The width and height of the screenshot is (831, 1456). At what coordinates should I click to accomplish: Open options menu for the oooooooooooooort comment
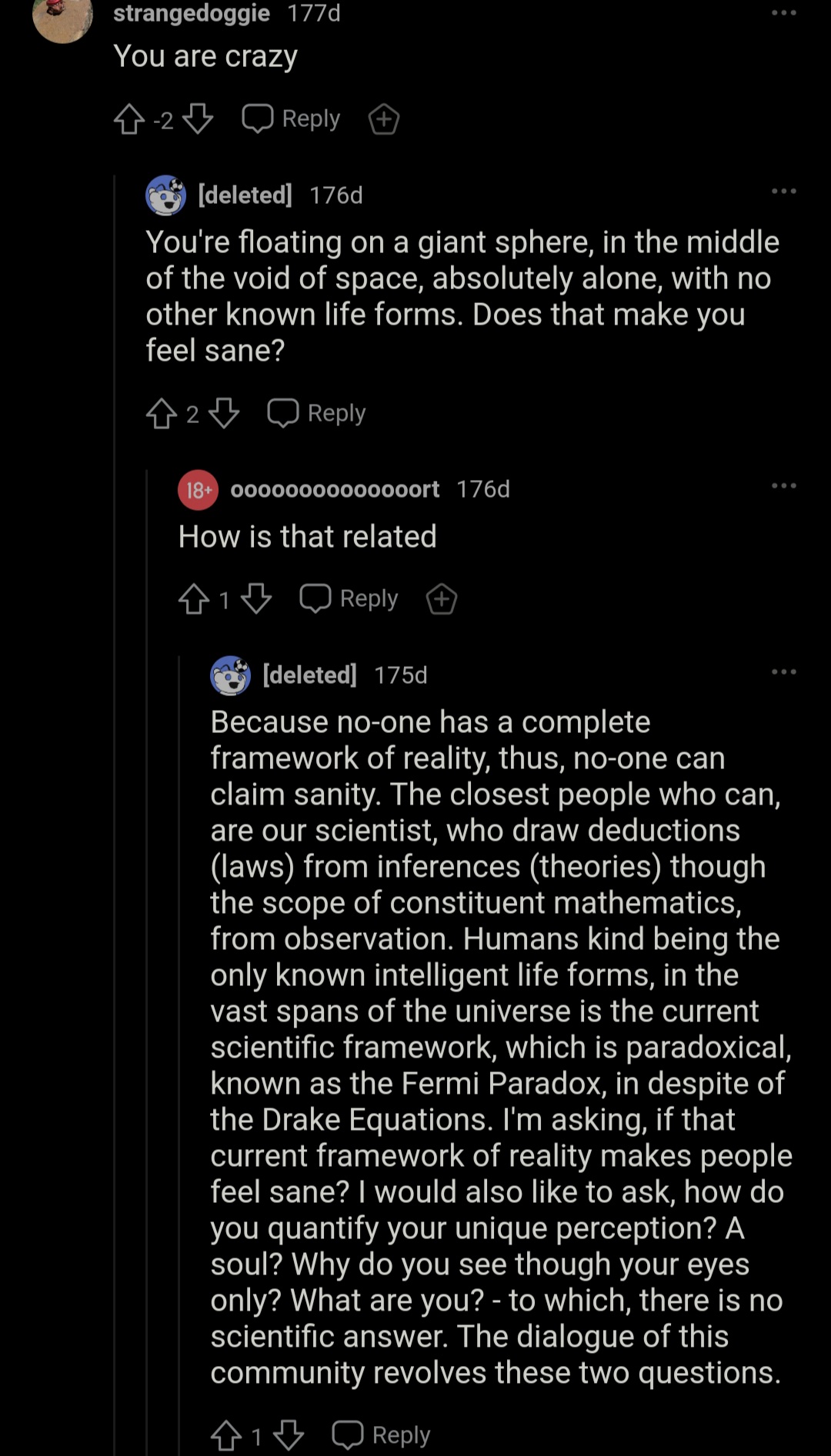(783, 486)
